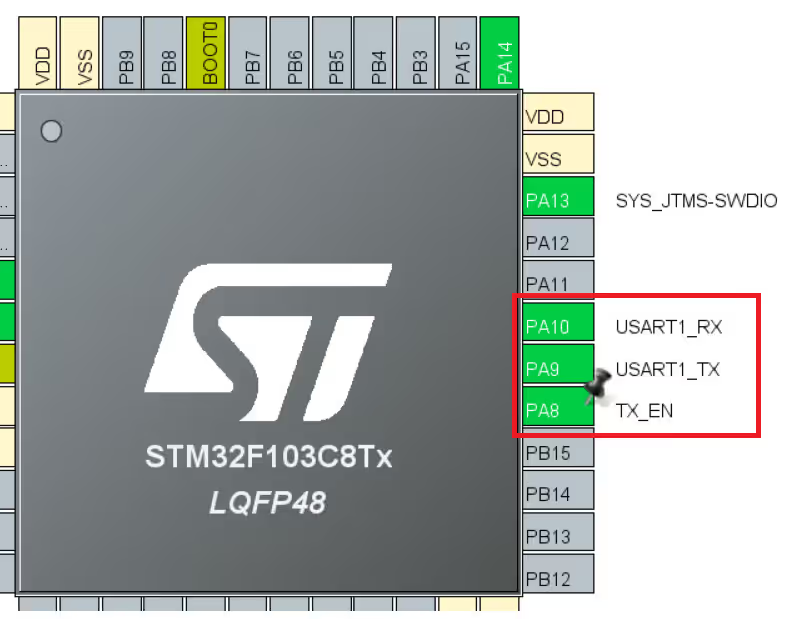Click the pushpin icon near PA8
The image size is (793, 619).
[598, 386]
